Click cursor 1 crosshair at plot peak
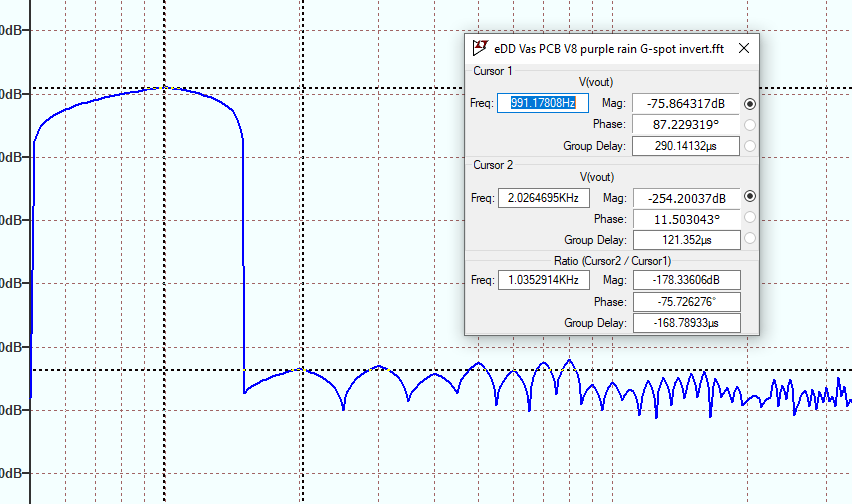Image resolution: width=852 pixels, height=504 pixels. point(164,88)
